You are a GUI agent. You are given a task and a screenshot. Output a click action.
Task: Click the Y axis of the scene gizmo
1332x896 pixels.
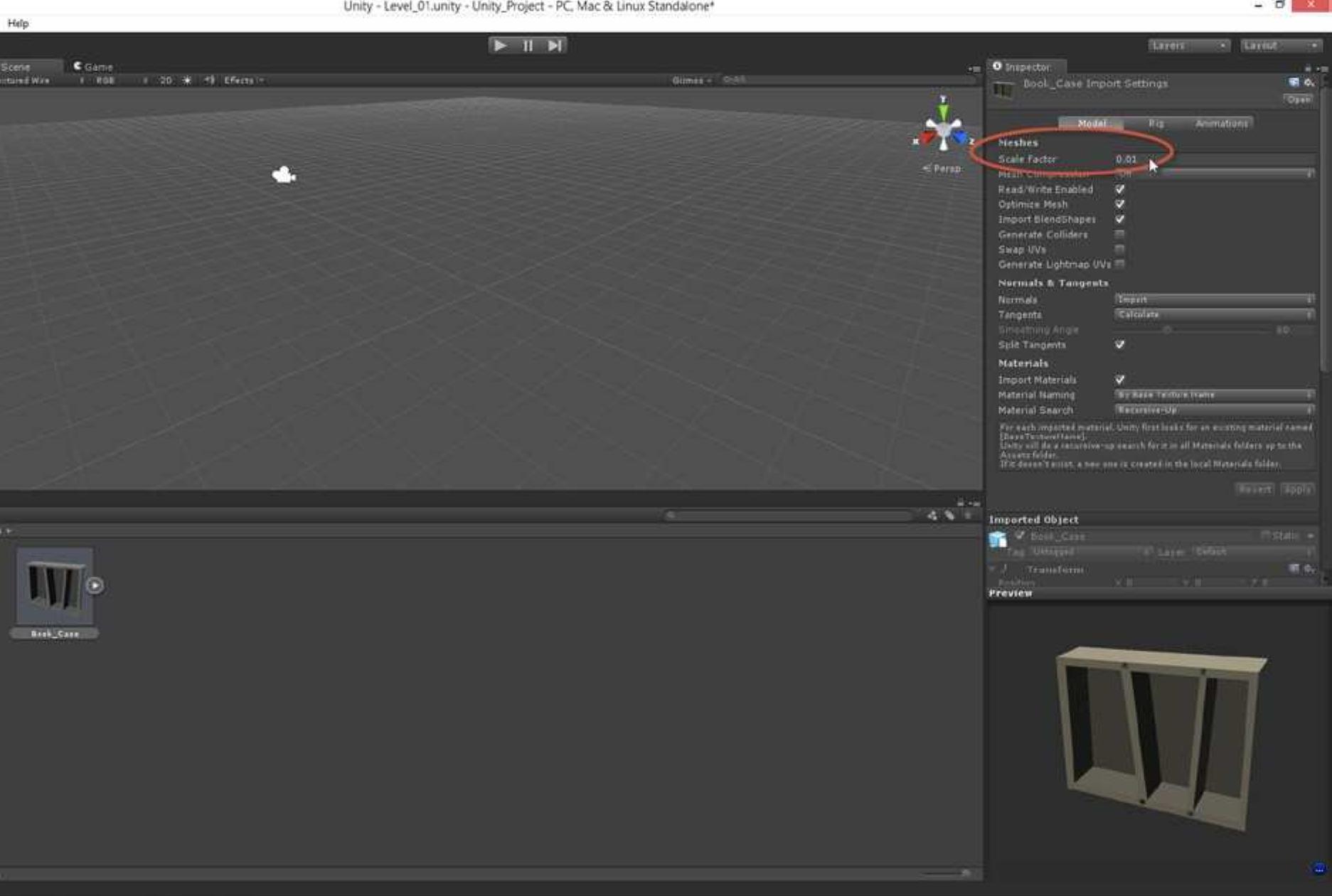[944, 109]
